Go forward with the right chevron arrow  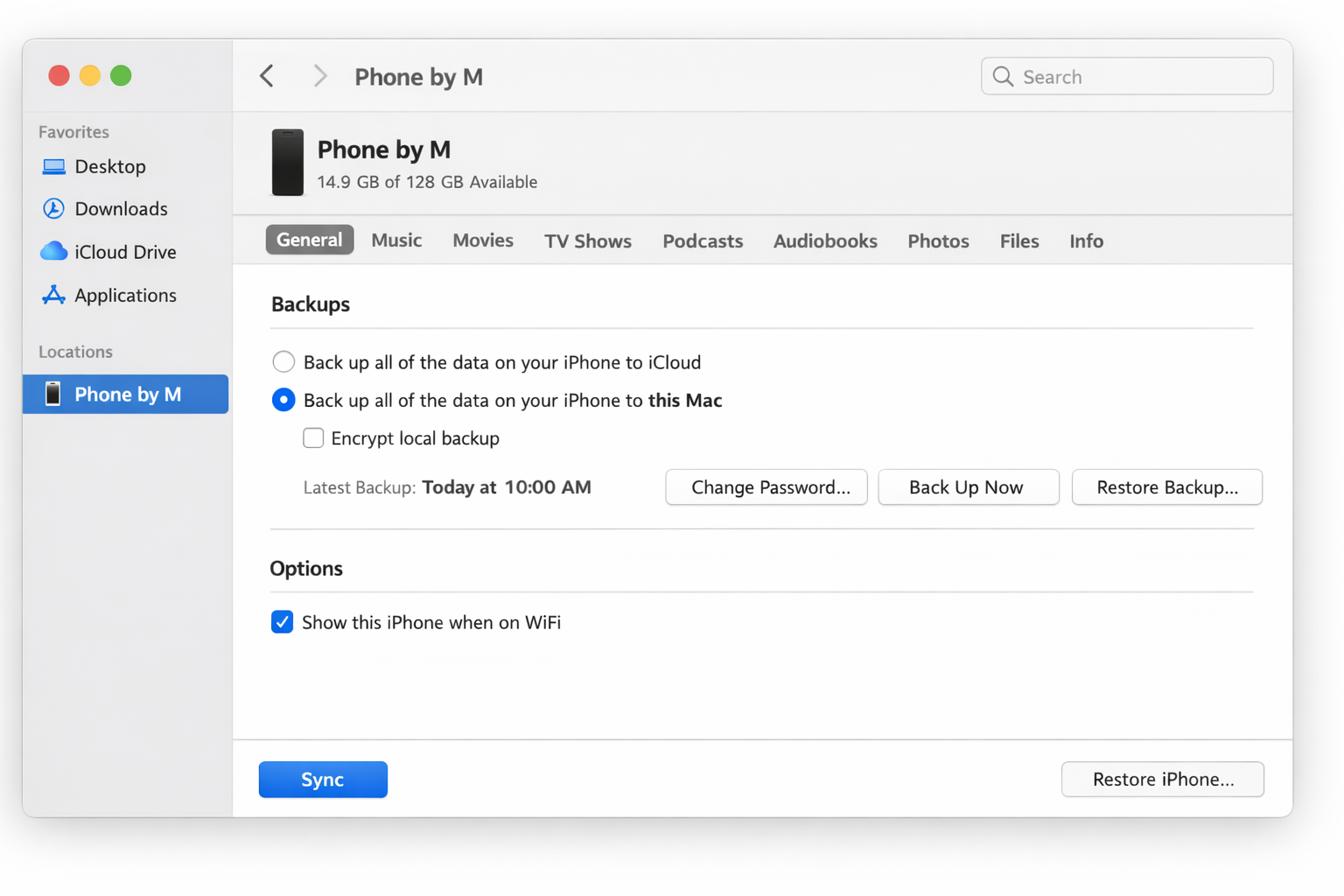tap(320, 76)
